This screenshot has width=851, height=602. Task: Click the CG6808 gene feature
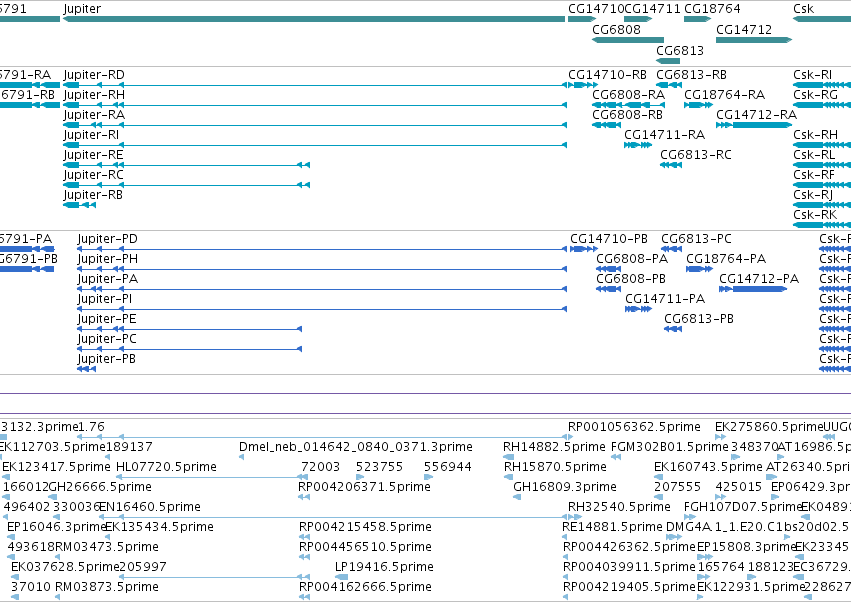(628, 40)
